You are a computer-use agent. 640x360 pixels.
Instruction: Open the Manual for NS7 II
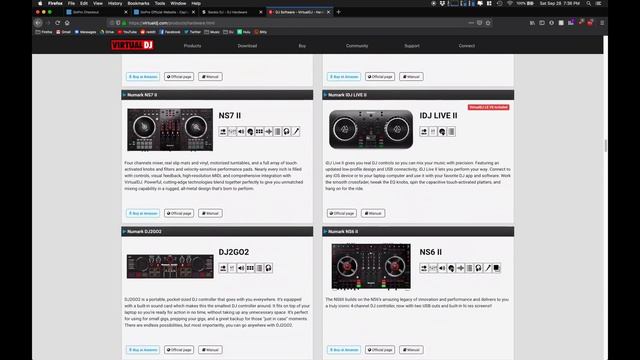tap(210, 213)
